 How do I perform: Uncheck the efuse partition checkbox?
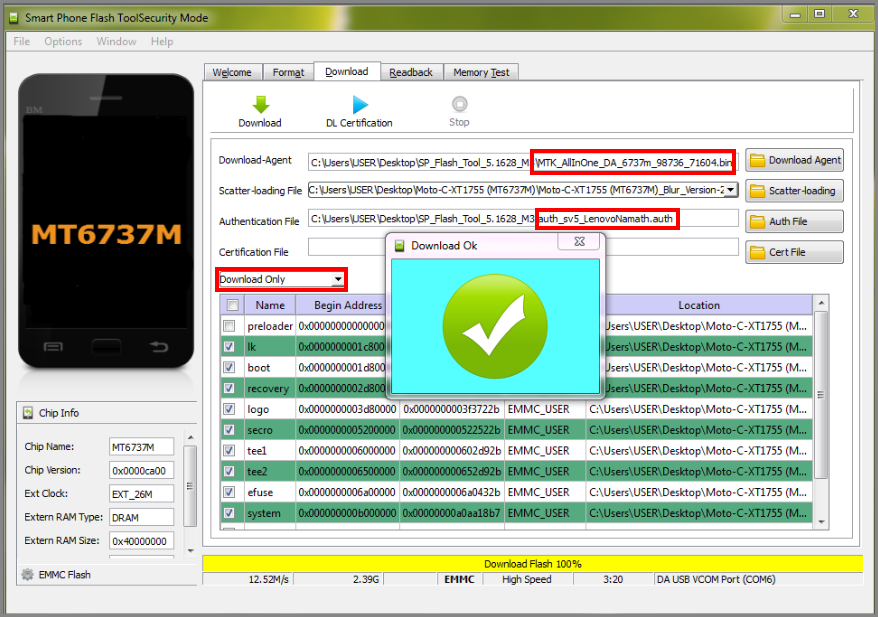click(229, 492)
